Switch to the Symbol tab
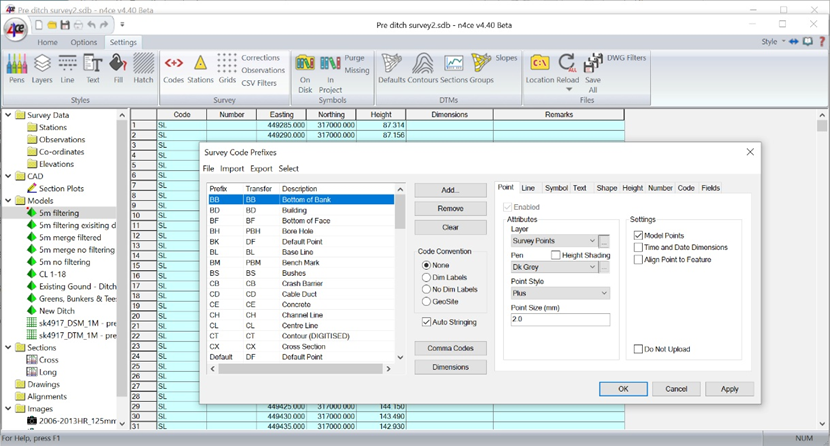The width and height of the screenshot is (830, 446). [556, 188]
